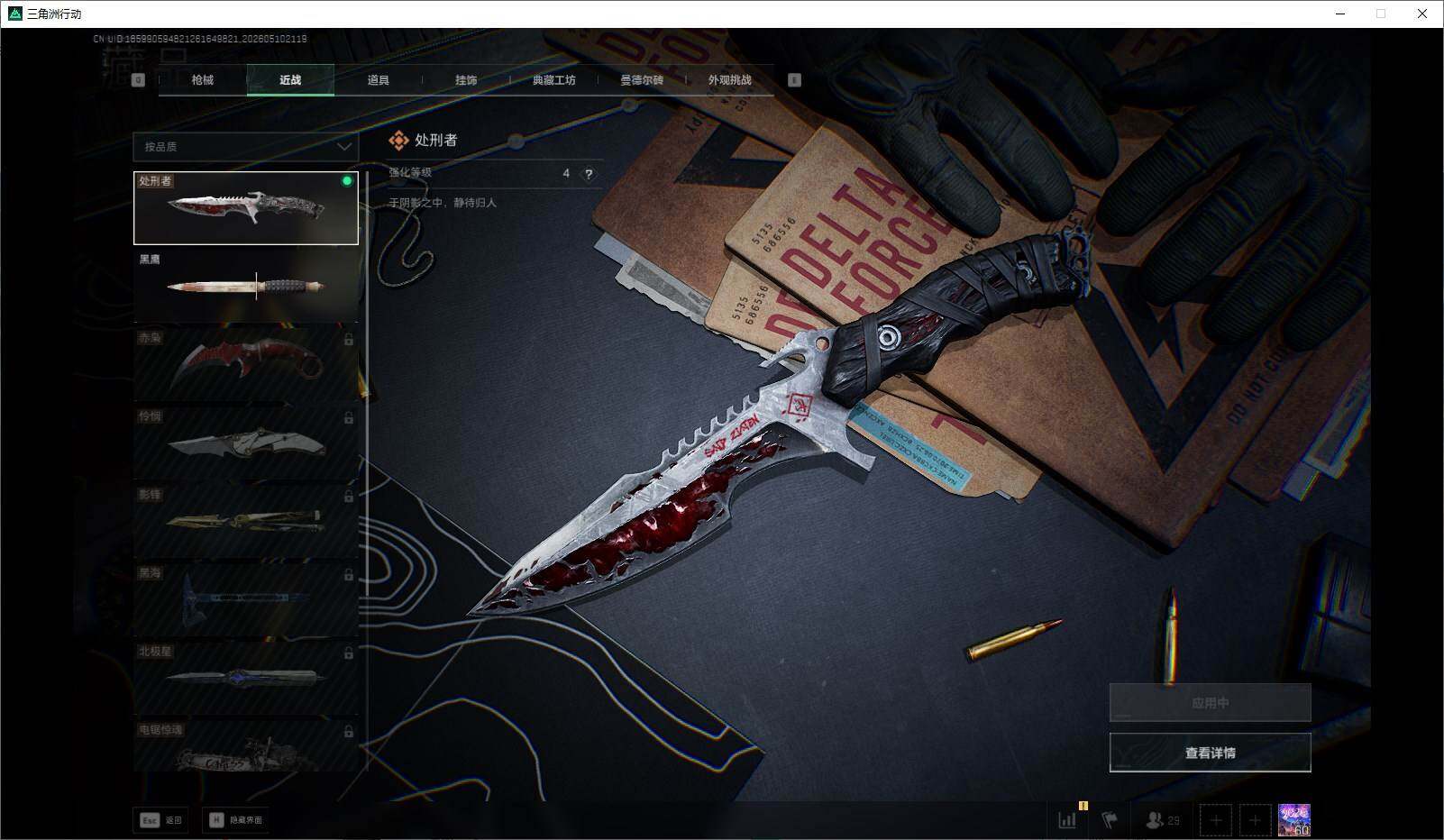This screenshot has width=1444, height=840.
Task: Click the lock icon on 赤枭
Action: (x=348, y=340)
